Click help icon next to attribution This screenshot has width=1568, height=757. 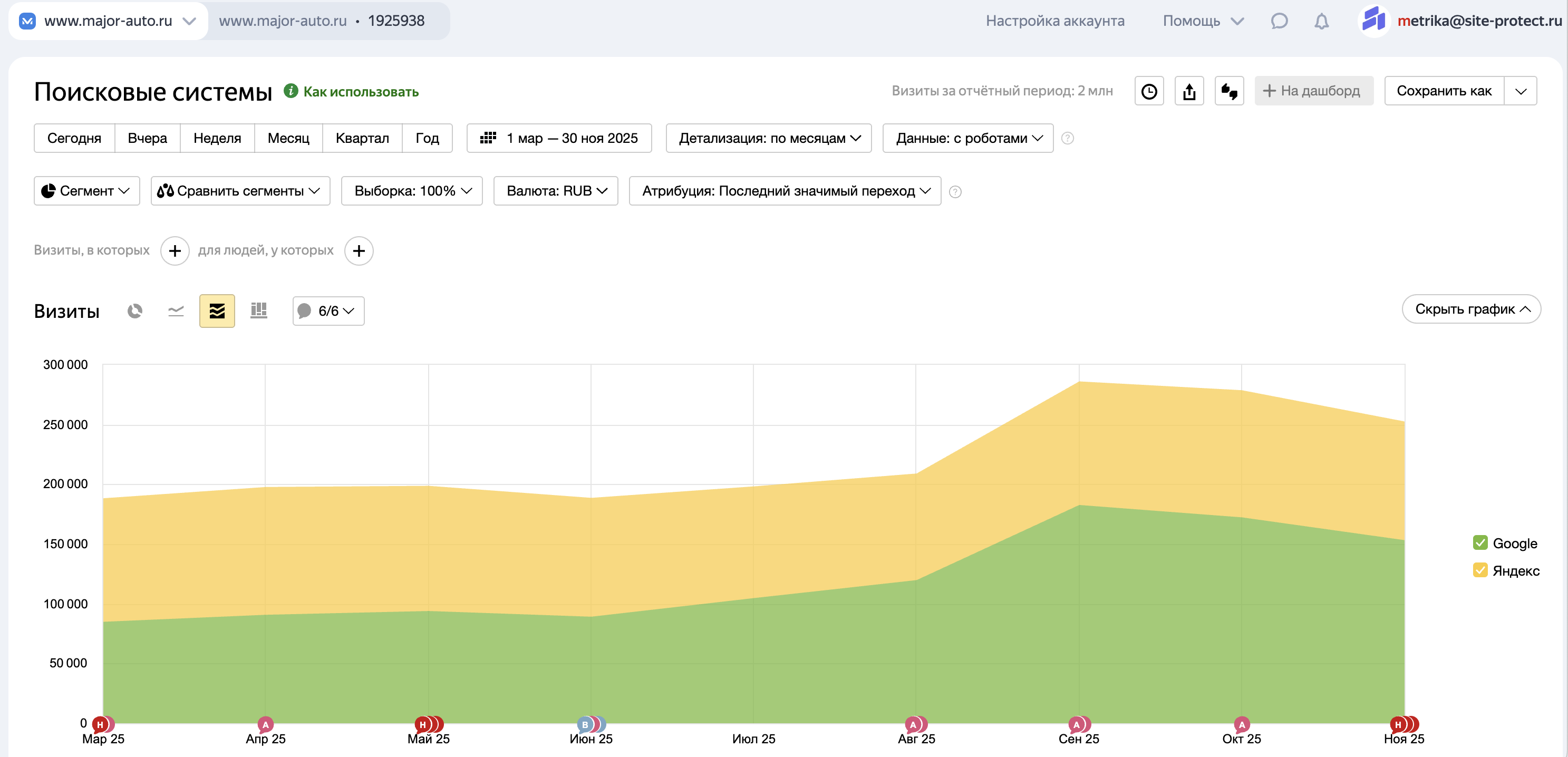pyautogui.click(x=956, y=192)
